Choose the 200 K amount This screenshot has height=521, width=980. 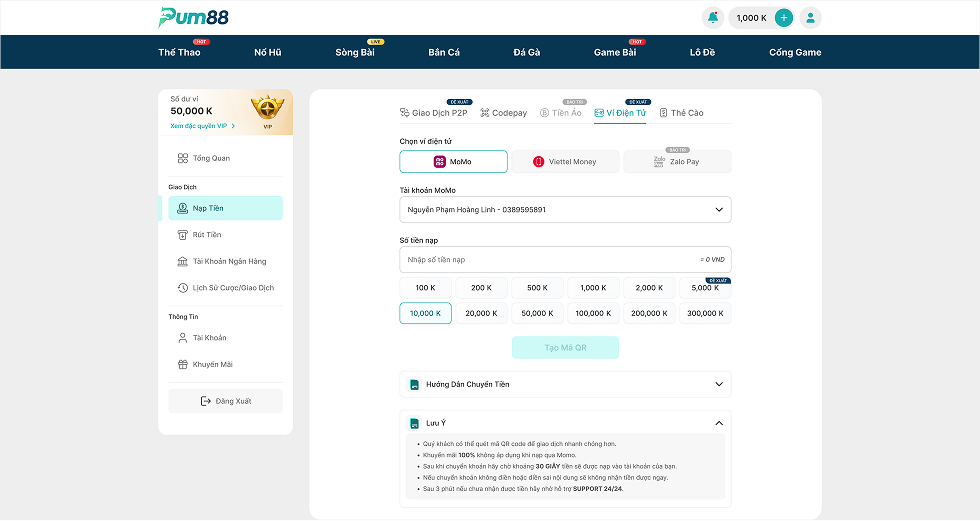(481, 288)
